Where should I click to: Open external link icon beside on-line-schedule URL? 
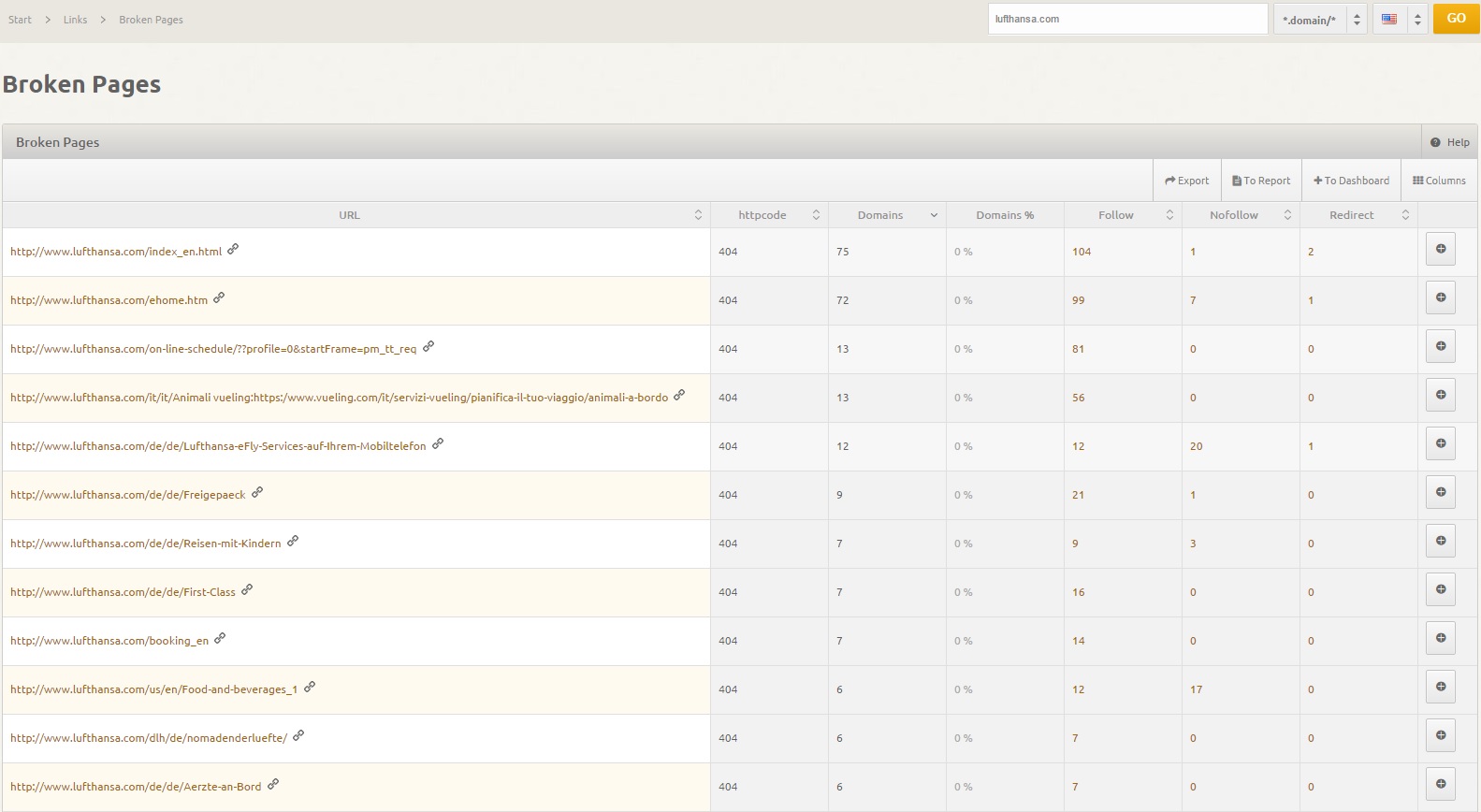pyautogui.click(x=428, y=346)
